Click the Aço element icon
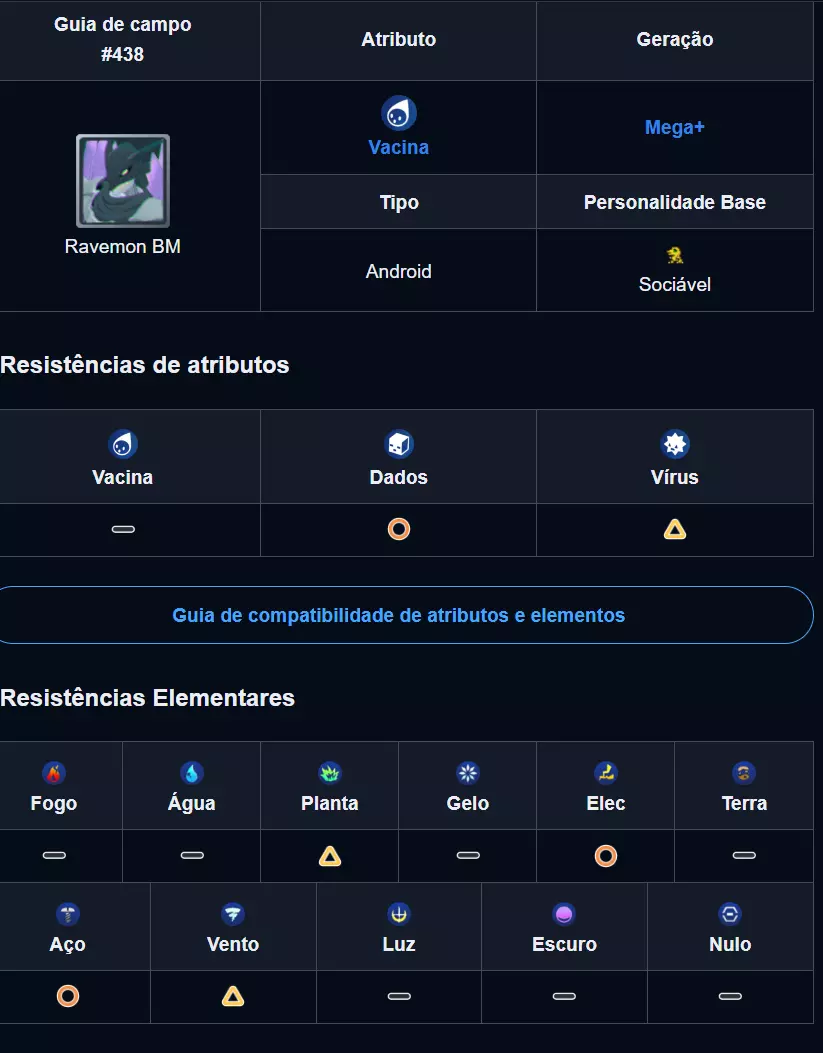This screenshot has height=1053, width=823. pyautogui.click(x=68, y=914)
